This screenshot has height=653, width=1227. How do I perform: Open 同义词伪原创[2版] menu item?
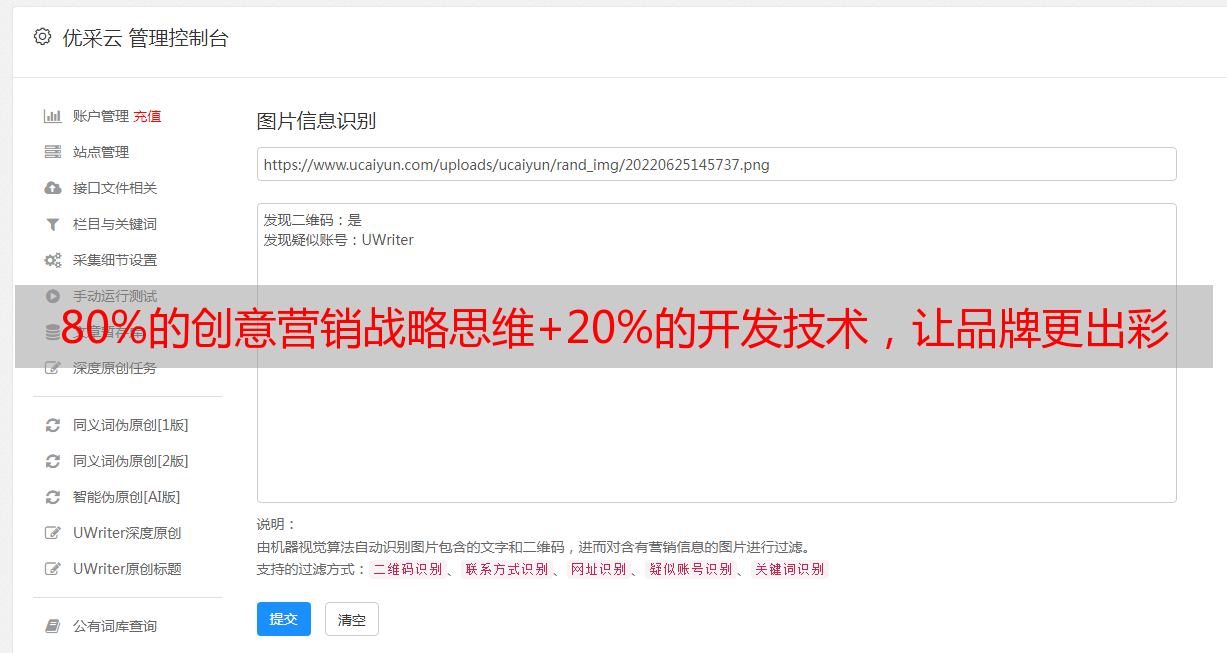130,461
